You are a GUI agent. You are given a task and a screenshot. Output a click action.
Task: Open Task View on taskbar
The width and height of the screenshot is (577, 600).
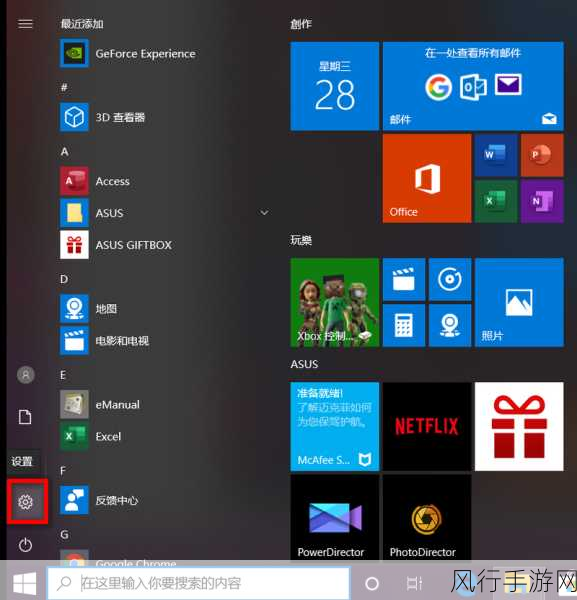pyautogui.click(x=414, y=584)
